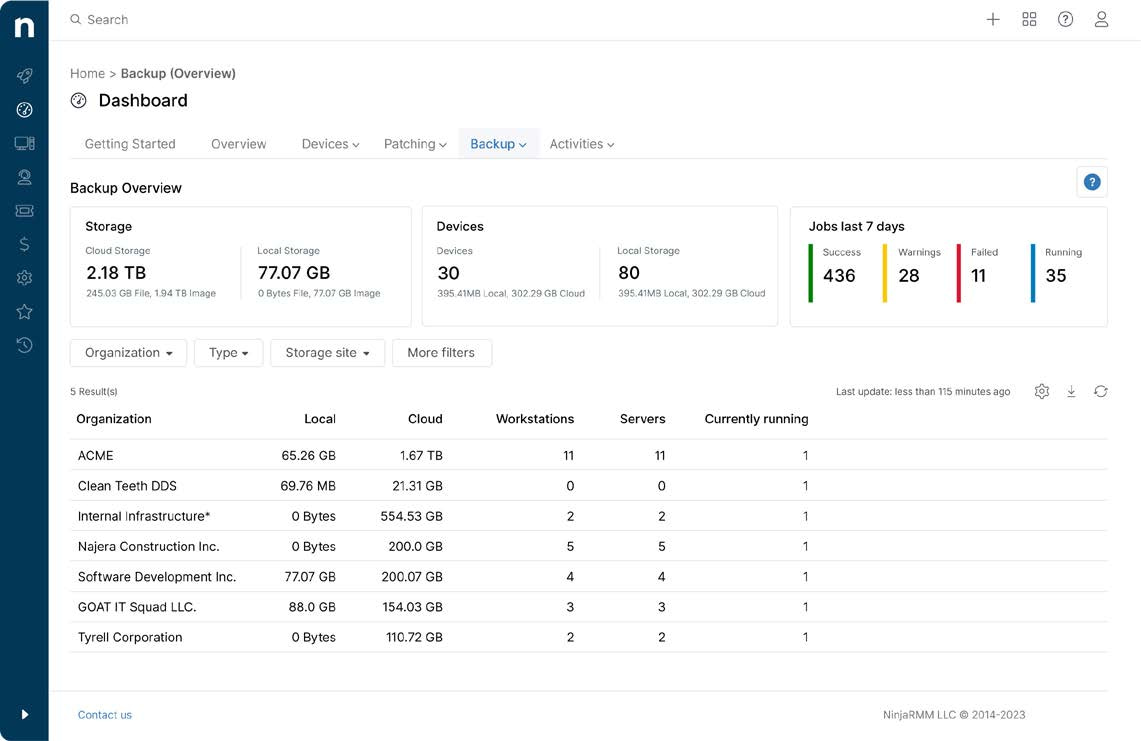Open table settings gear icon
Image resolution: width=1141 pixels, height=741 pixels.
[1042, 392]
